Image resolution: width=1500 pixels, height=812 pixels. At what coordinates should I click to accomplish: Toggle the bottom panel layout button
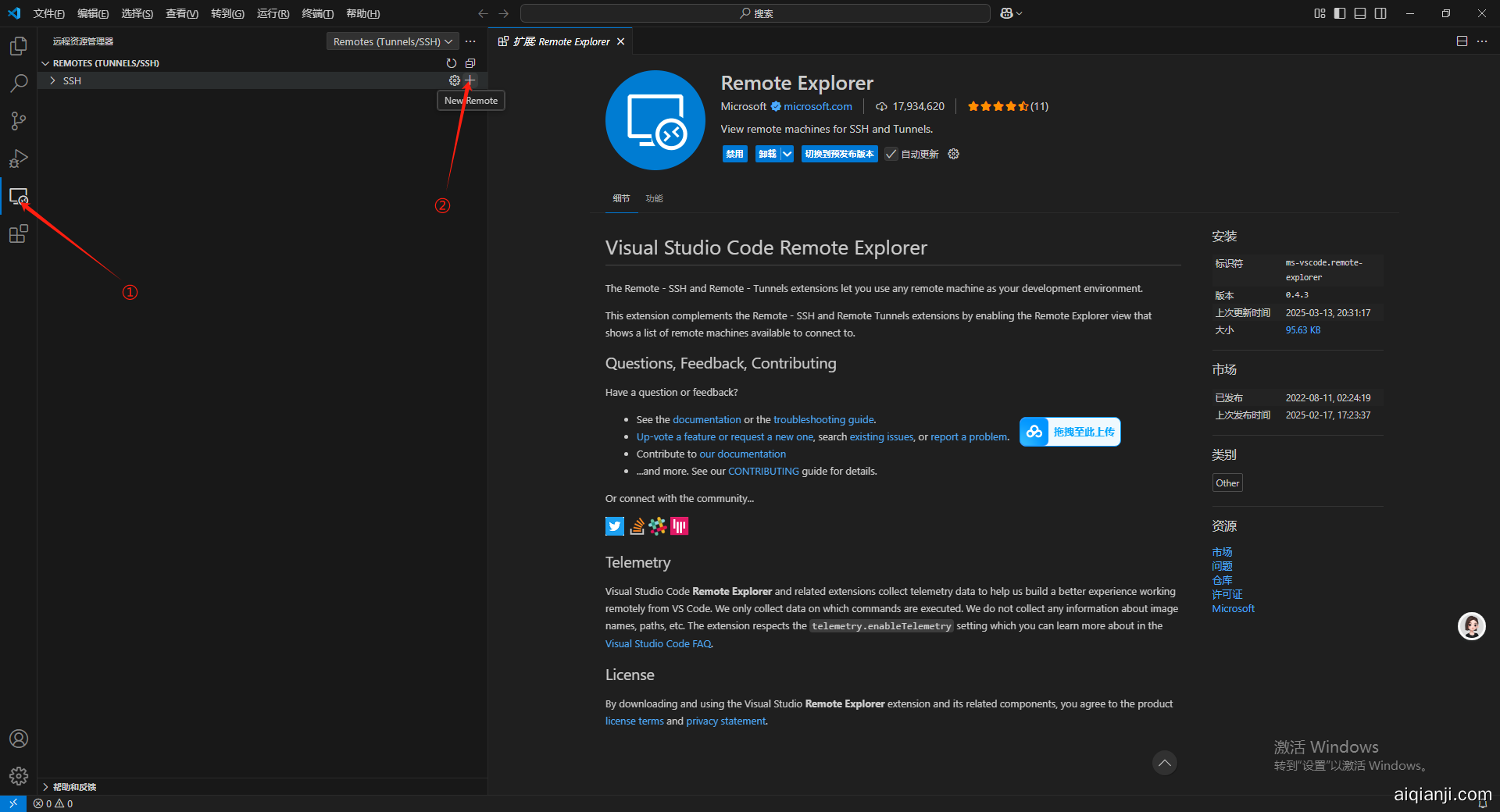point(1360,13)
